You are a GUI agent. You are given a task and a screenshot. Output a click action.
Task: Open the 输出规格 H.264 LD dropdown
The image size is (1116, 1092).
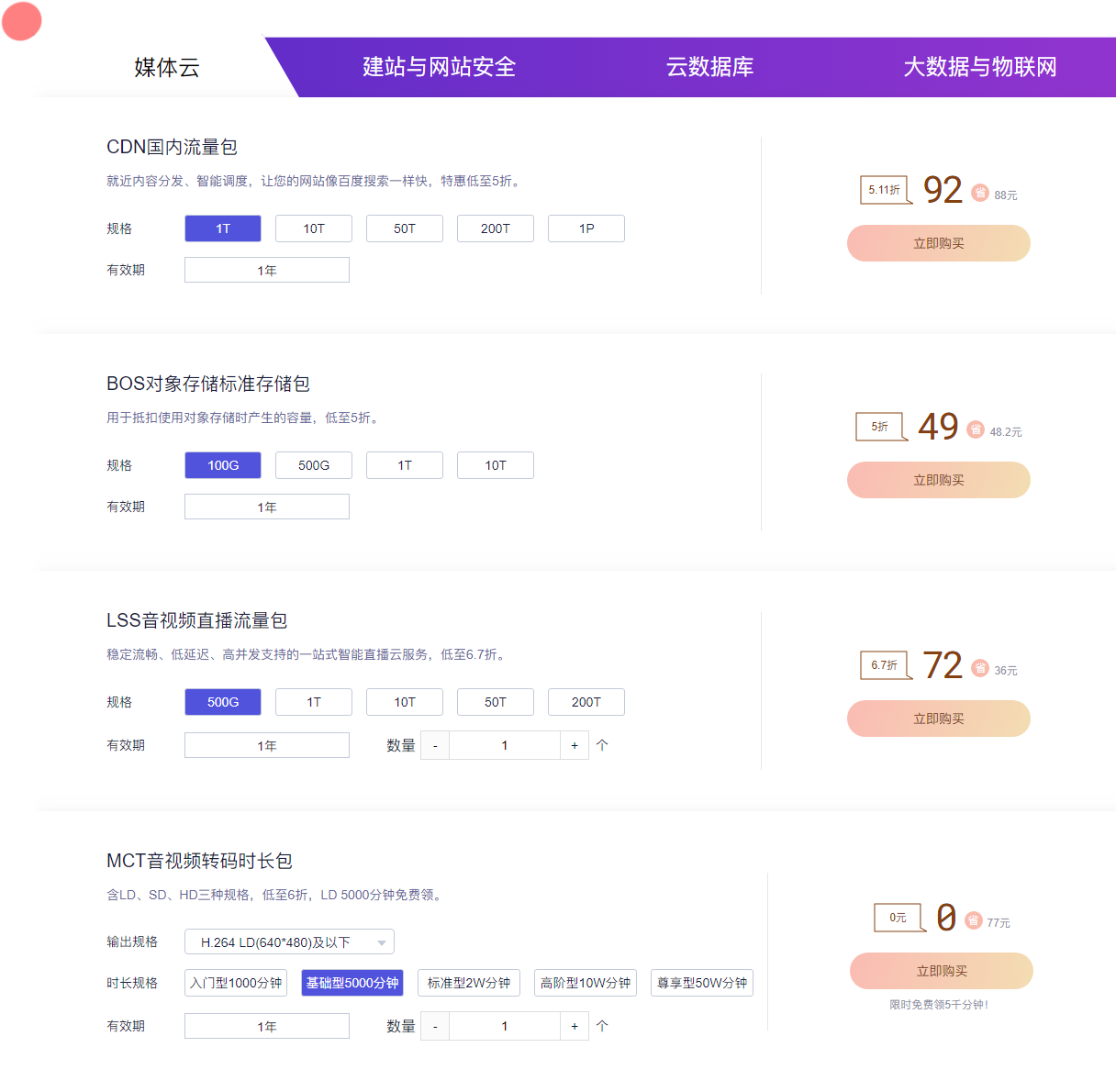[x=289, y=942]
